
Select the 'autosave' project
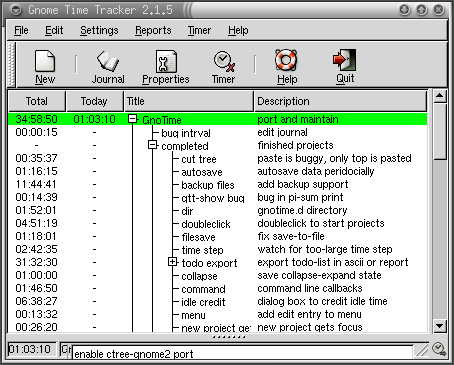[202, 172]
